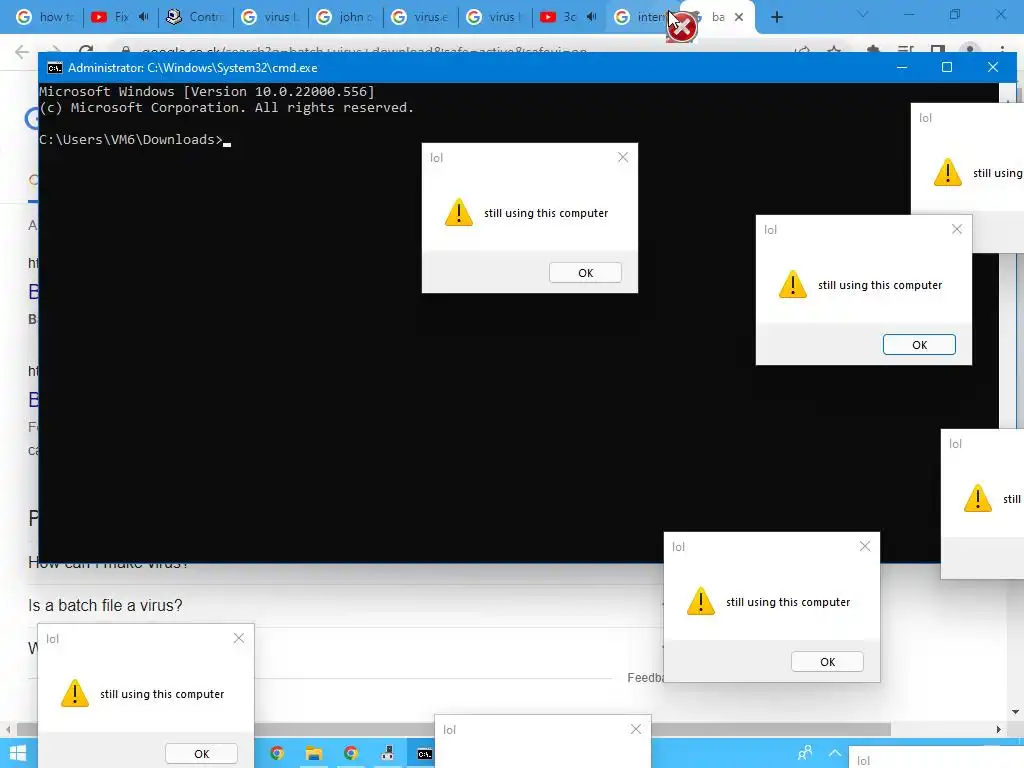
Task: Click OK in the dialog beside the cmd prompt
Action: click(x=585, y=273)
